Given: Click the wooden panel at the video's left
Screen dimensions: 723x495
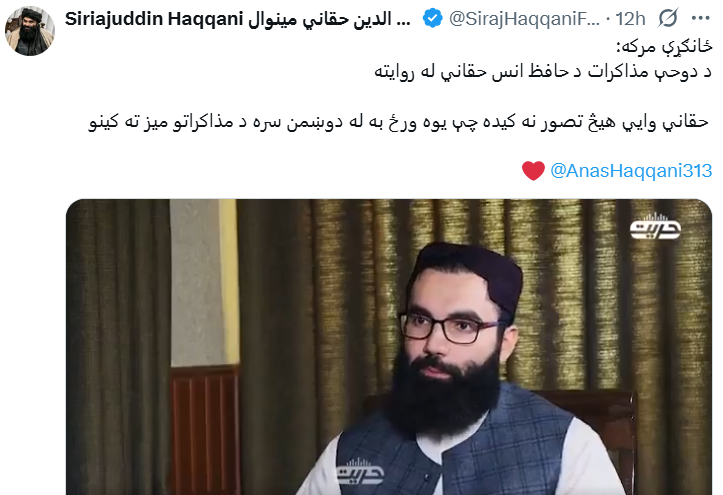Looking at the screenshot, I should 205,430.
